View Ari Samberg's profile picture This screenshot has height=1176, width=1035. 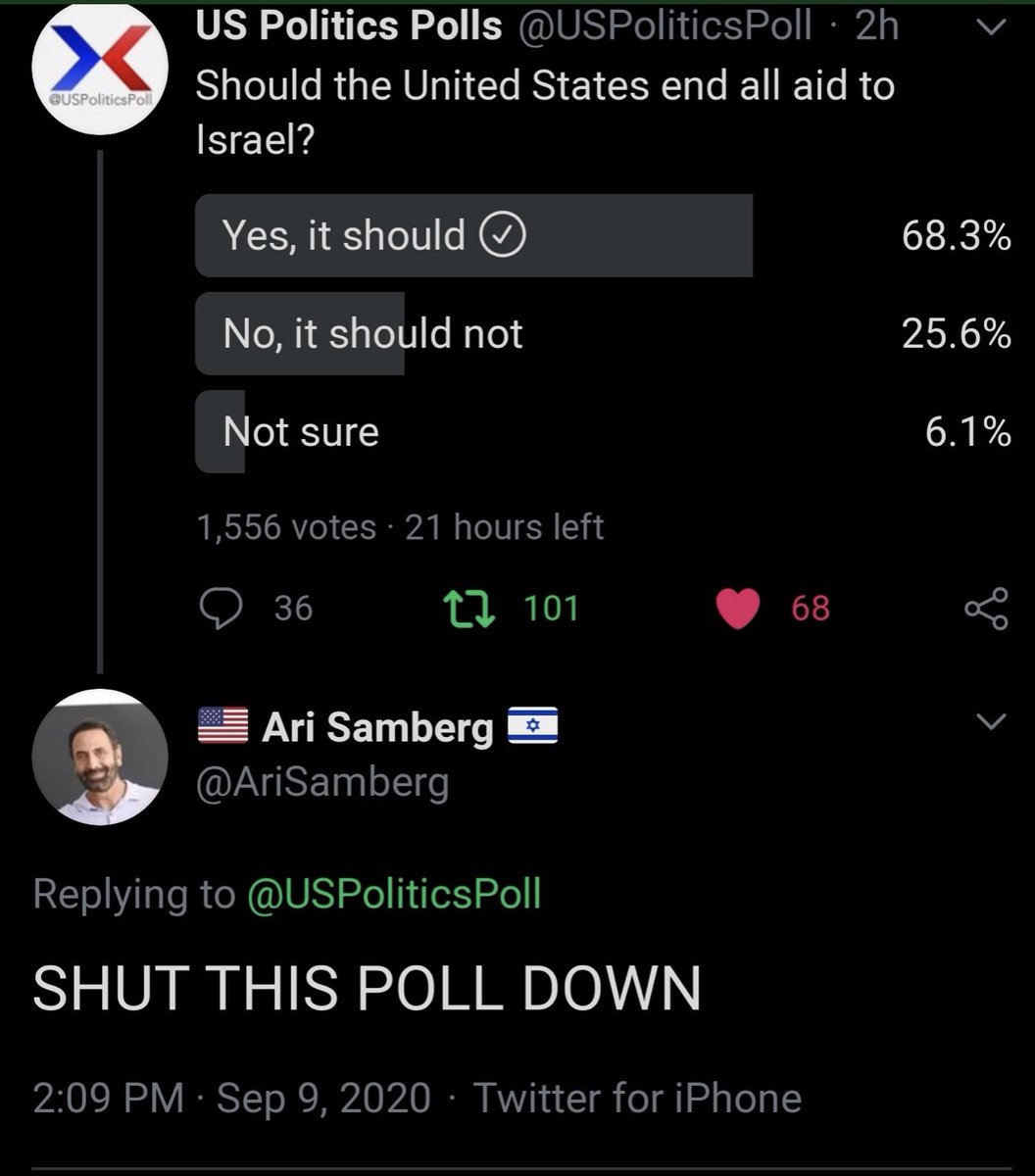coord(100,756)
